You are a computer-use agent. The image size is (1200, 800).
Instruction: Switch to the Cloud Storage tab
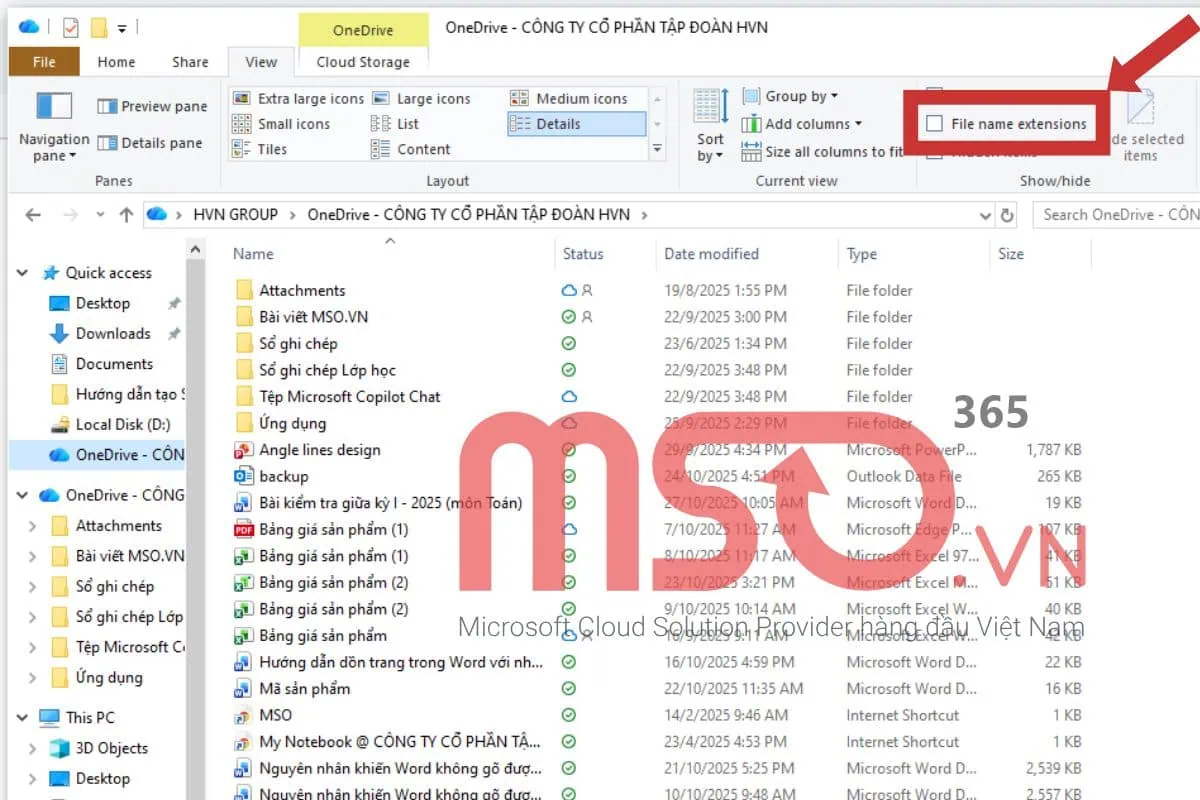pyautogui.click(x=363, y=62)
